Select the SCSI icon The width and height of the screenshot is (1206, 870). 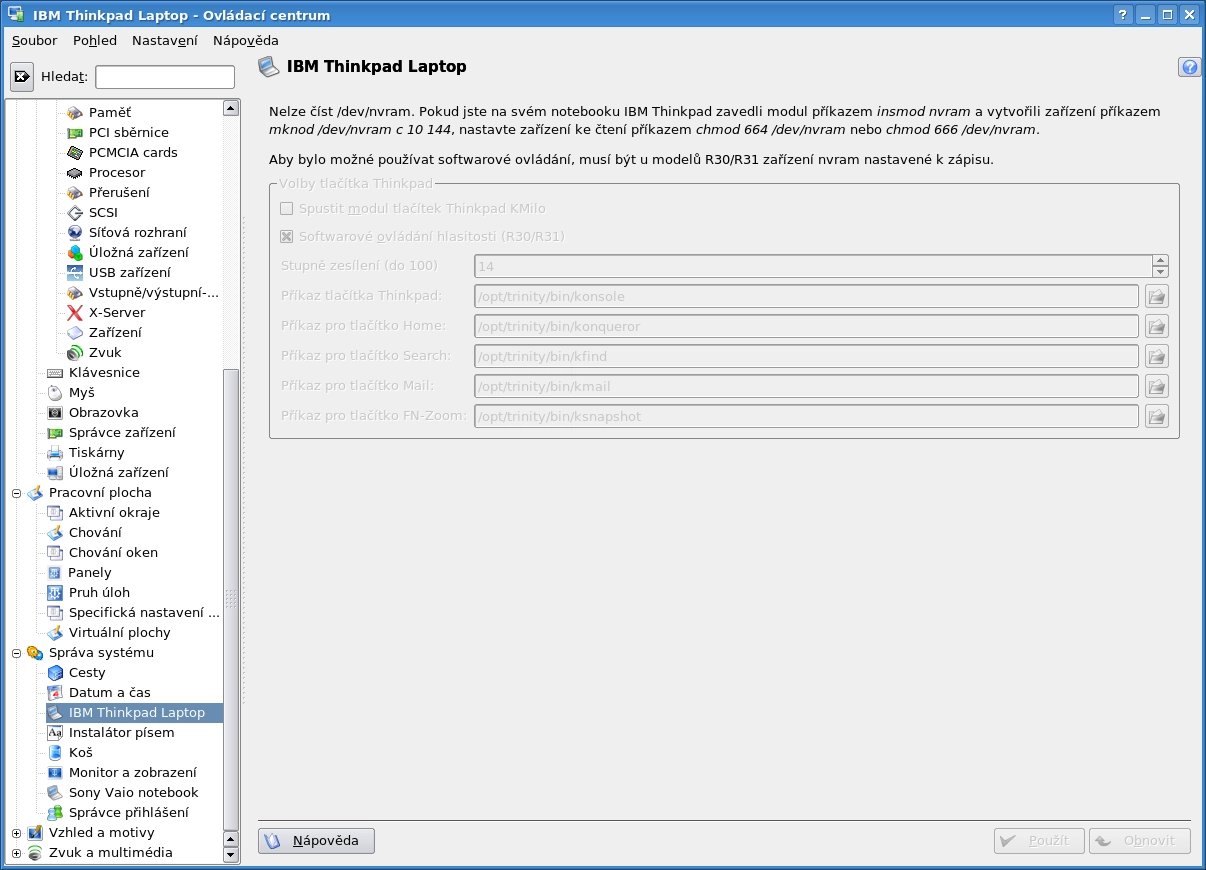pyautogui.click(x=75, y=213)
